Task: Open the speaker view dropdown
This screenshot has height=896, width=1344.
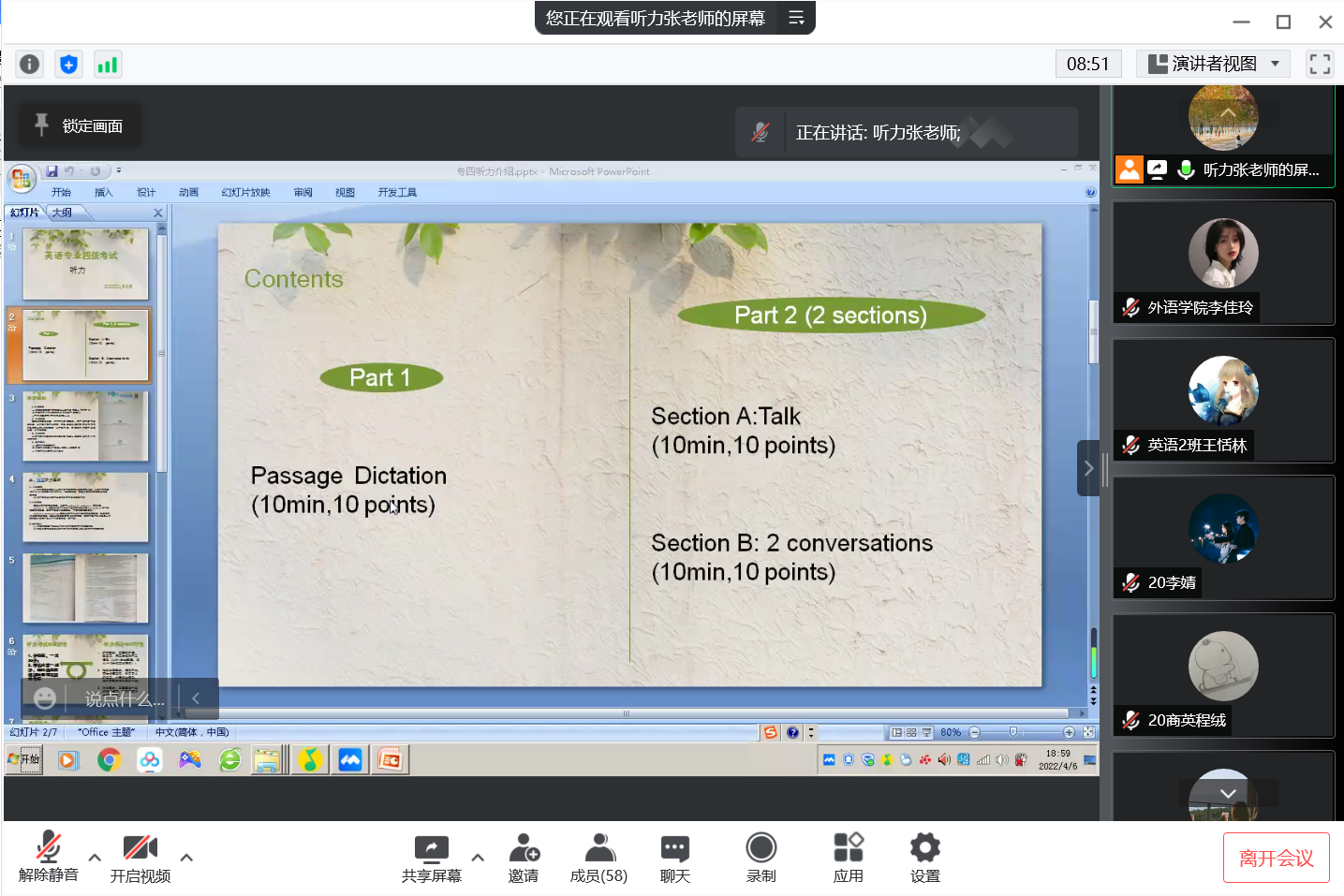Action: (1214, 64)
